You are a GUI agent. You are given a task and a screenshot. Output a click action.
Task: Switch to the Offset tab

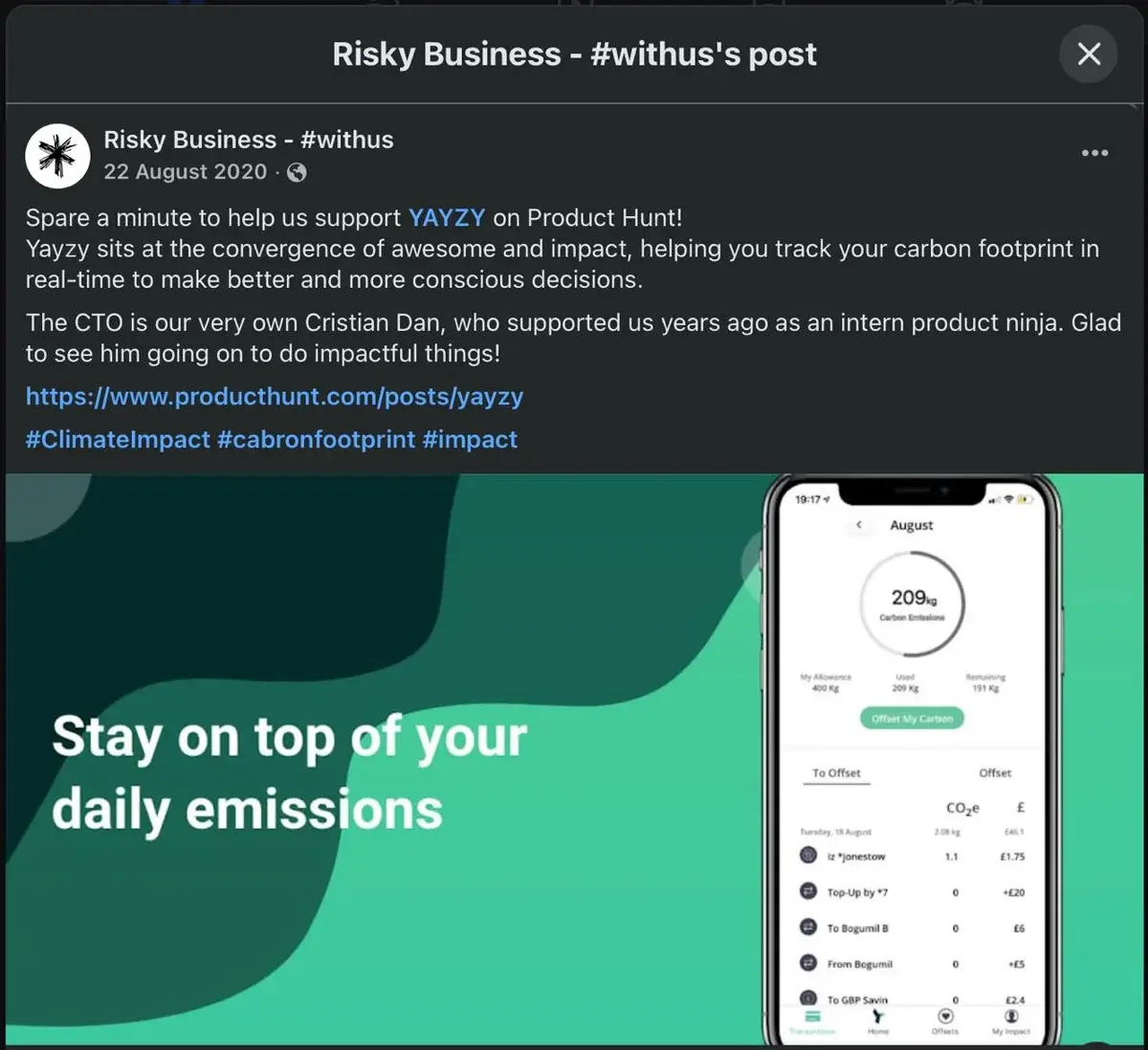(x=995, y=773)
